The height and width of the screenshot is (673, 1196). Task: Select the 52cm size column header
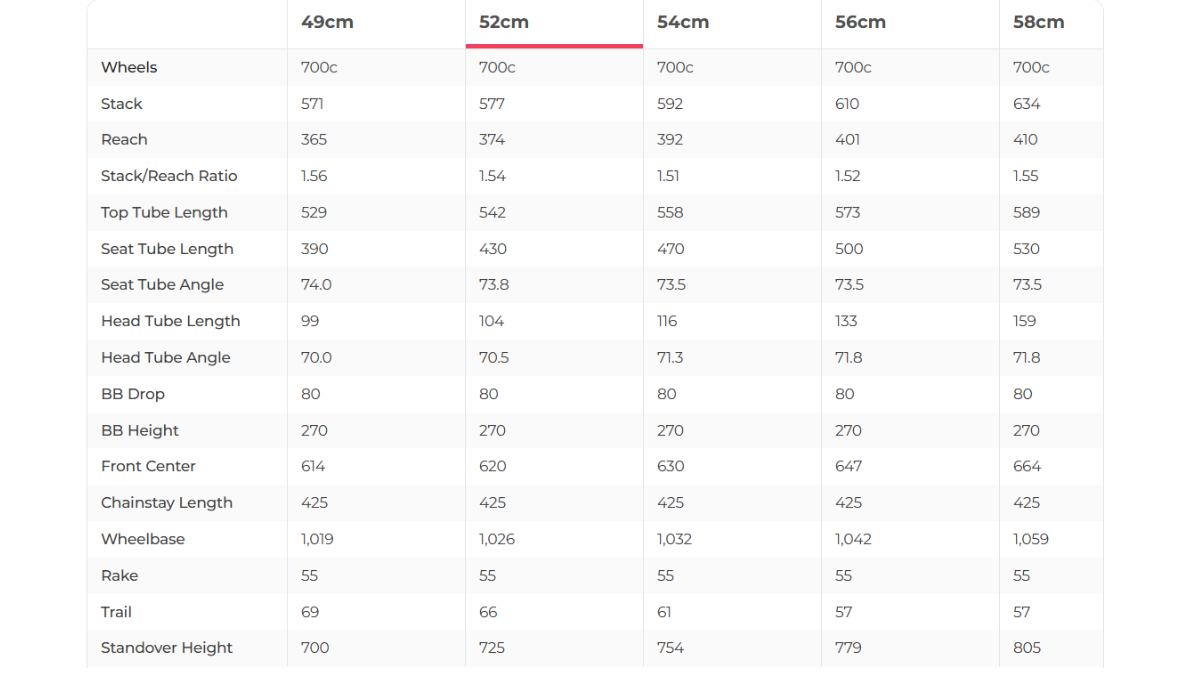(504, 22)
